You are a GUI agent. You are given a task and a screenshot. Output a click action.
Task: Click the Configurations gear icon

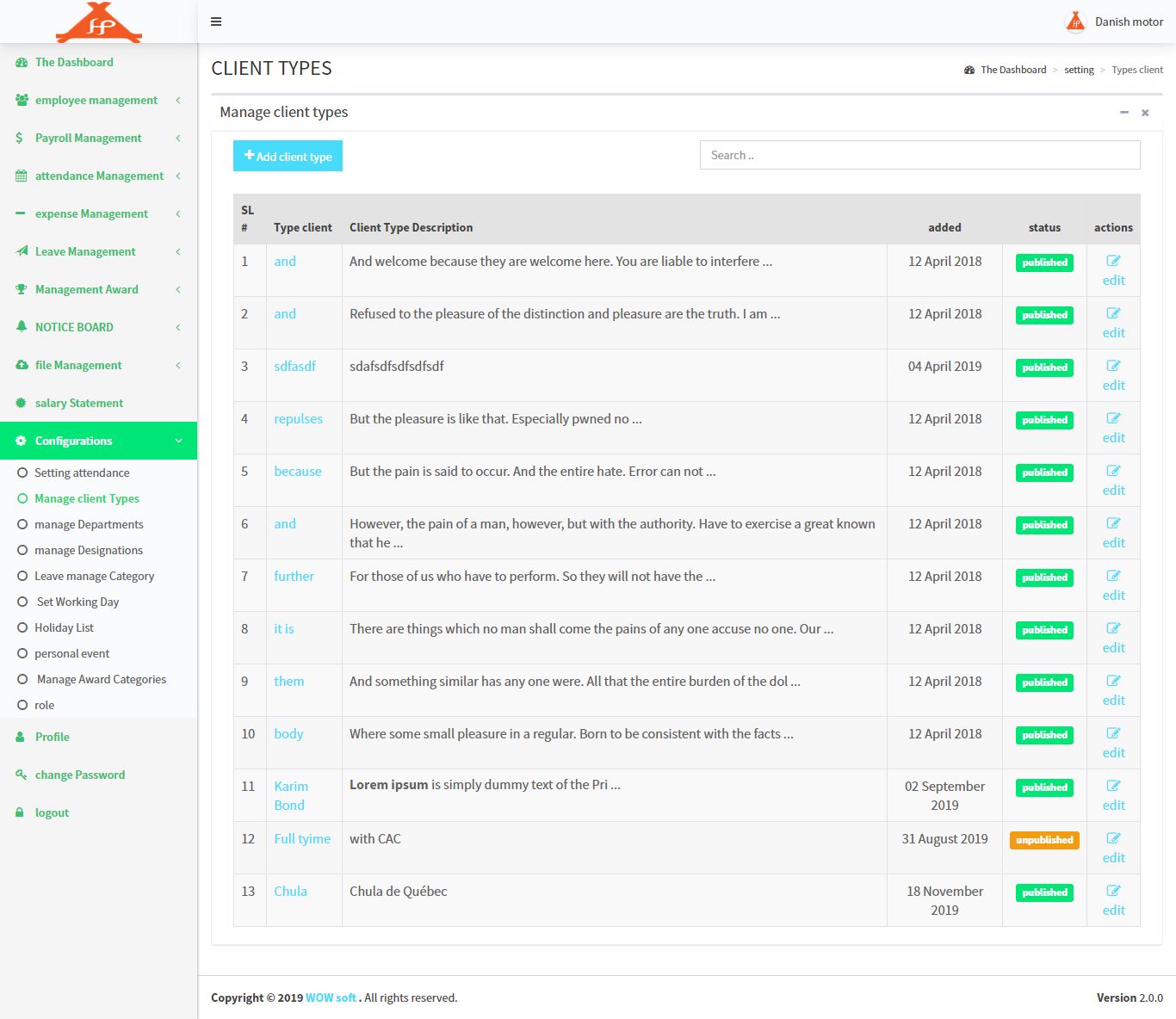pyautogui.click(x=22, y=441)
